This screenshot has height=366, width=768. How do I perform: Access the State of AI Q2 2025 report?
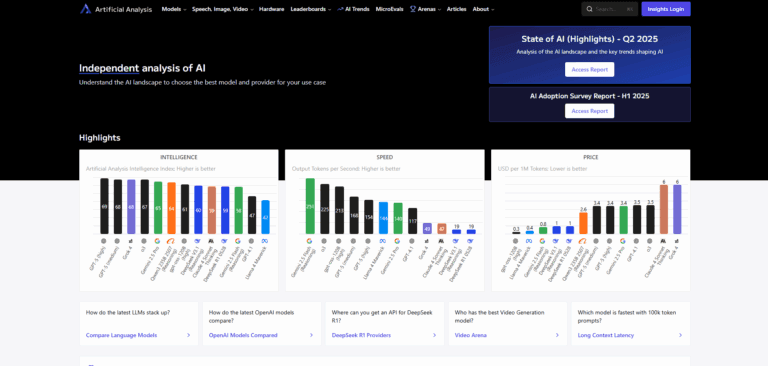click(589, 70)
